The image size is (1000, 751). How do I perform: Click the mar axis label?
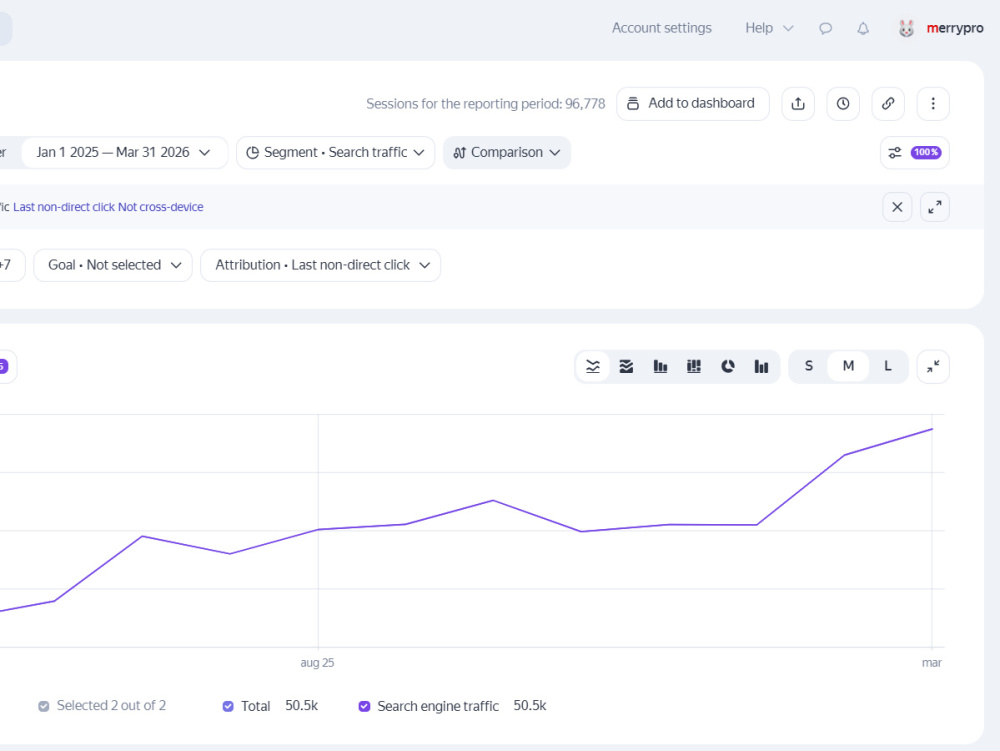coord(932,663)
